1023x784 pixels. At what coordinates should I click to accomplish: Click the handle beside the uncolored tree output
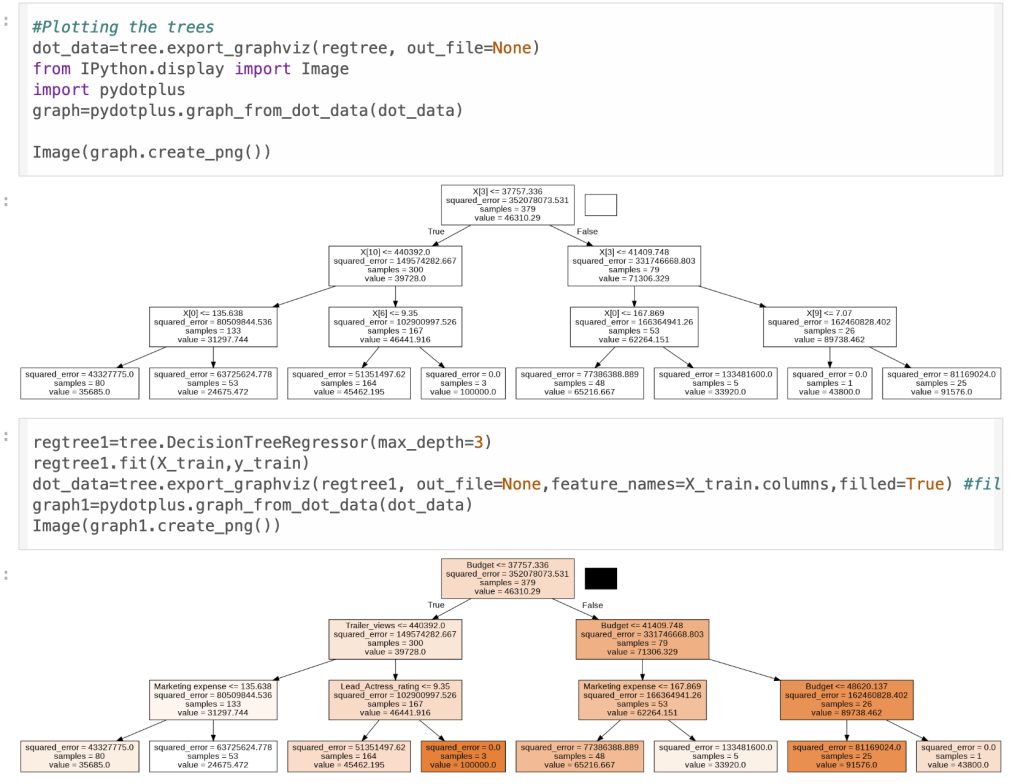coord(8,201)
